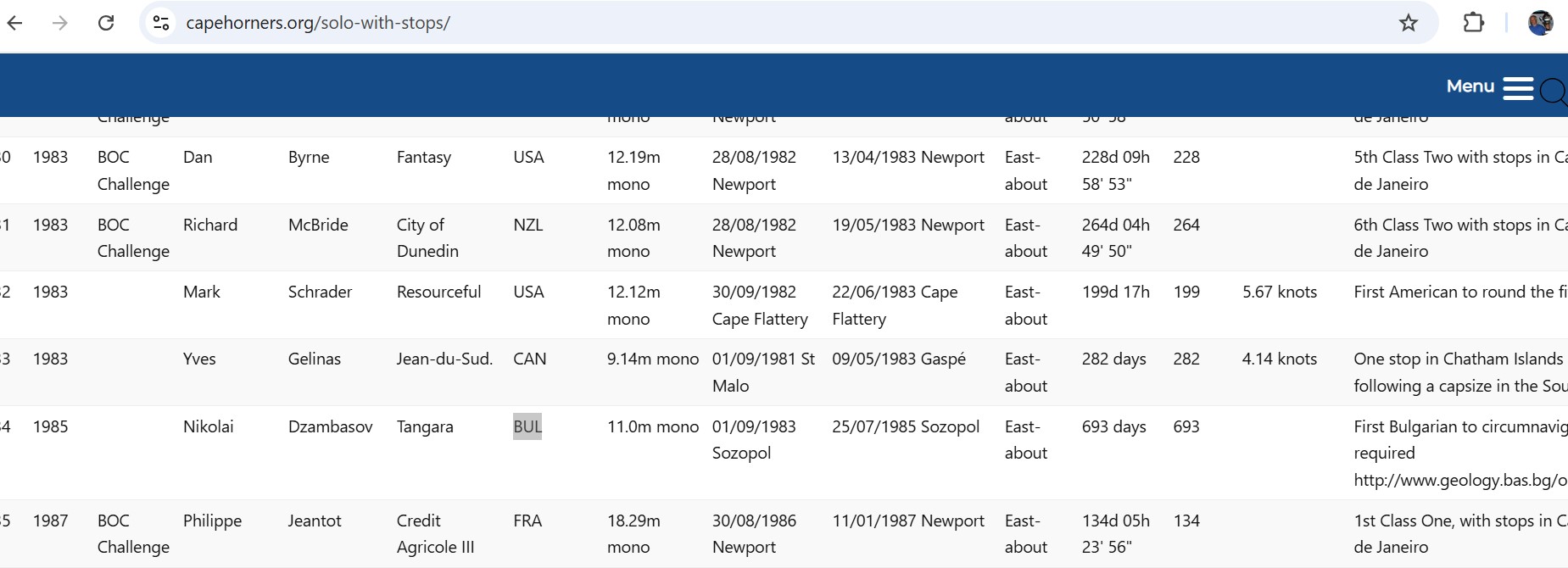Click the Jean-du-Sud. boat name
Image resolution: width=1568 pixels, height=568 pixels.
coord(444,359)
